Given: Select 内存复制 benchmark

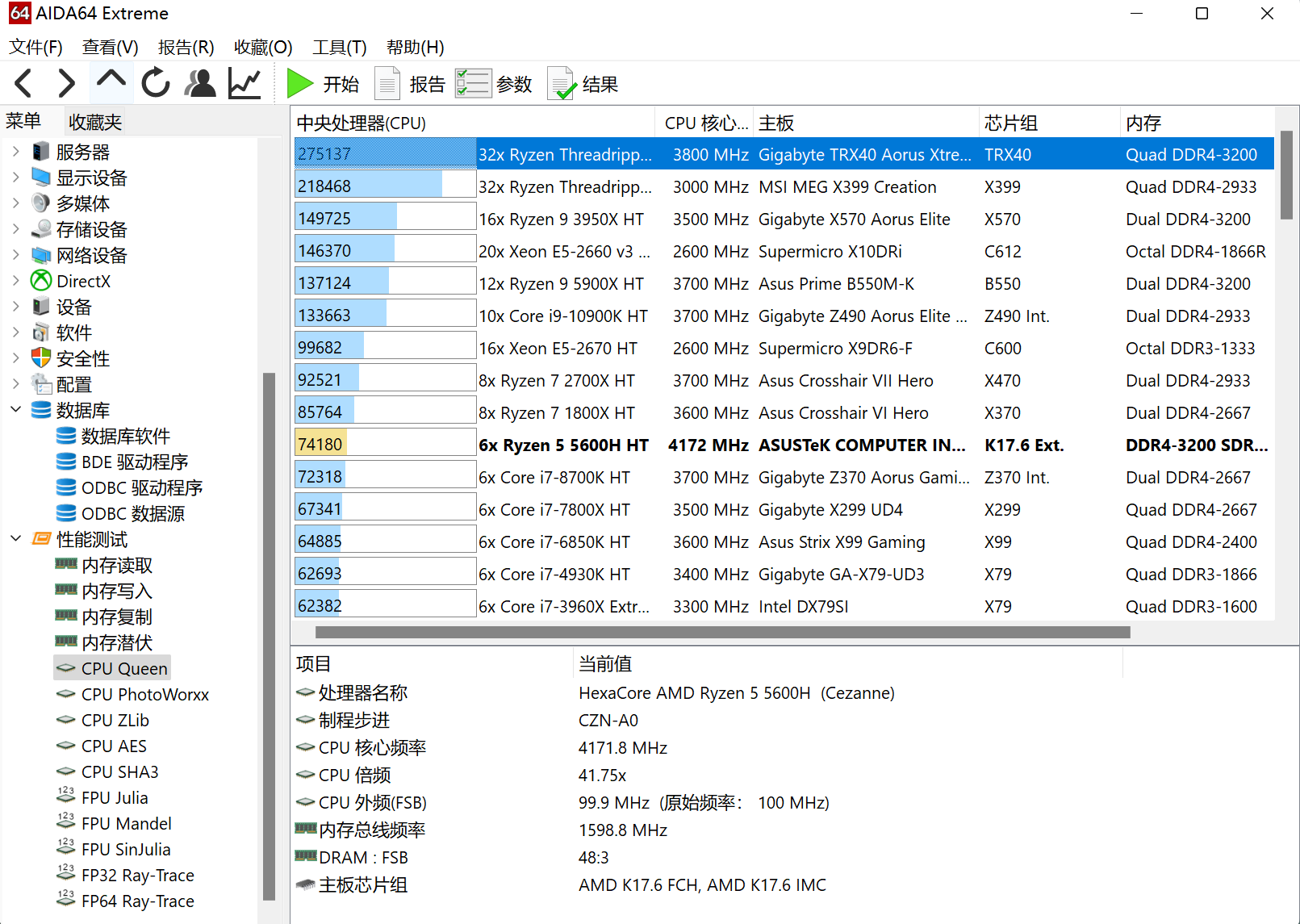Looking at the screenshot, I should tap(116, 617).
